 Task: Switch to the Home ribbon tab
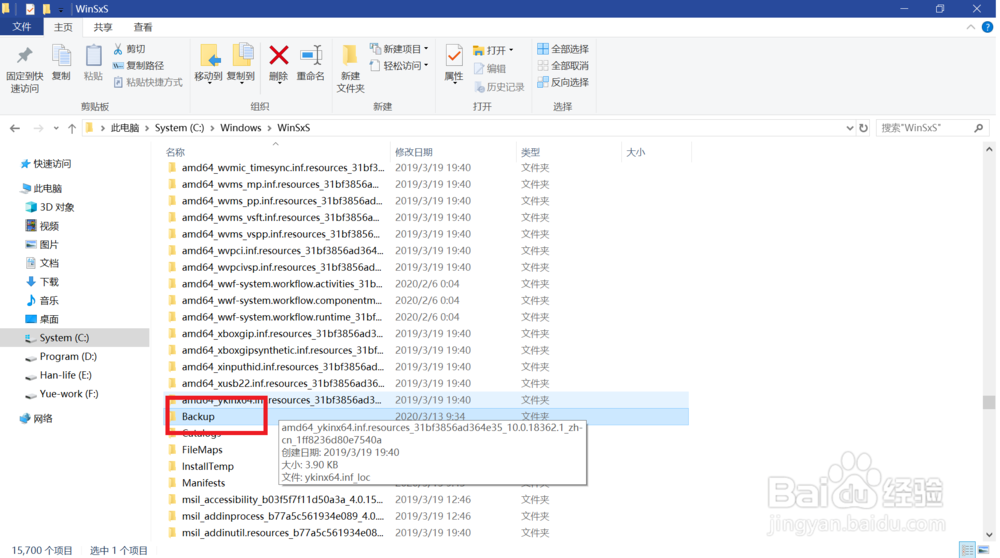click(63, 27)
